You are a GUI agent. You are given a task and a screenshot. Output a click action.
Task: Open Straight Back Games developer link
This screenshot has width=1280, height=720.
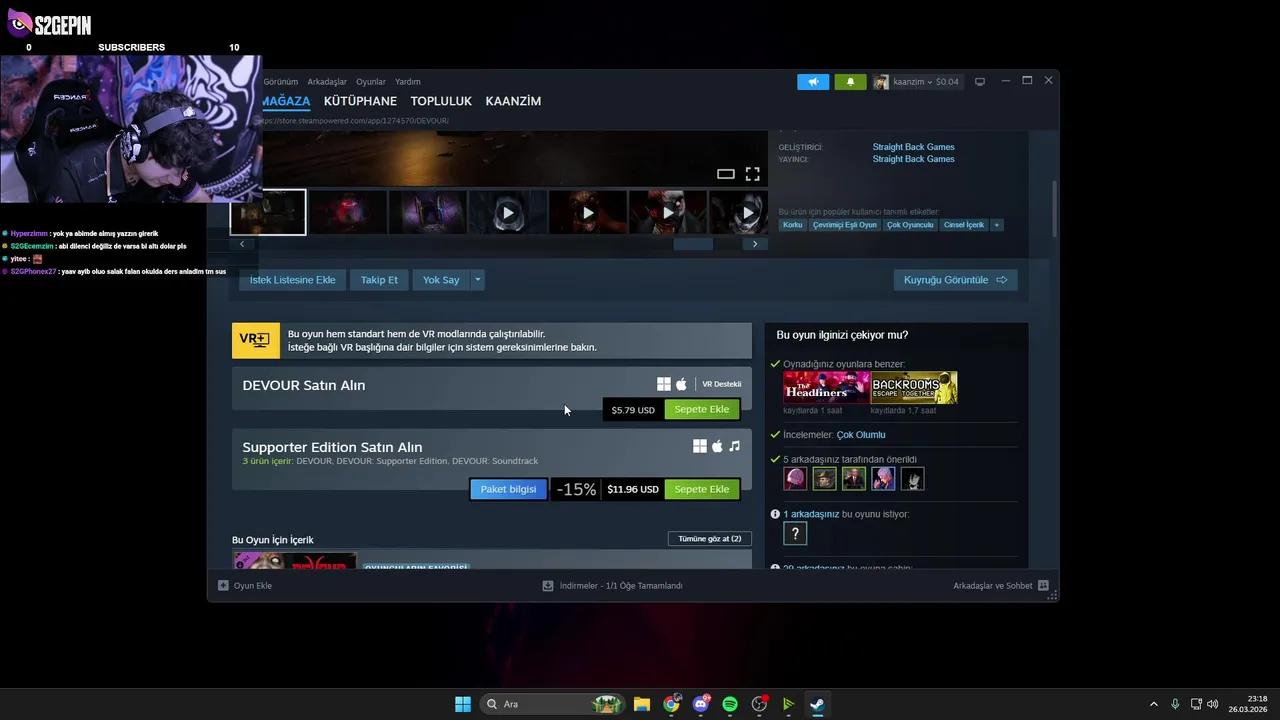coord(913,147)
